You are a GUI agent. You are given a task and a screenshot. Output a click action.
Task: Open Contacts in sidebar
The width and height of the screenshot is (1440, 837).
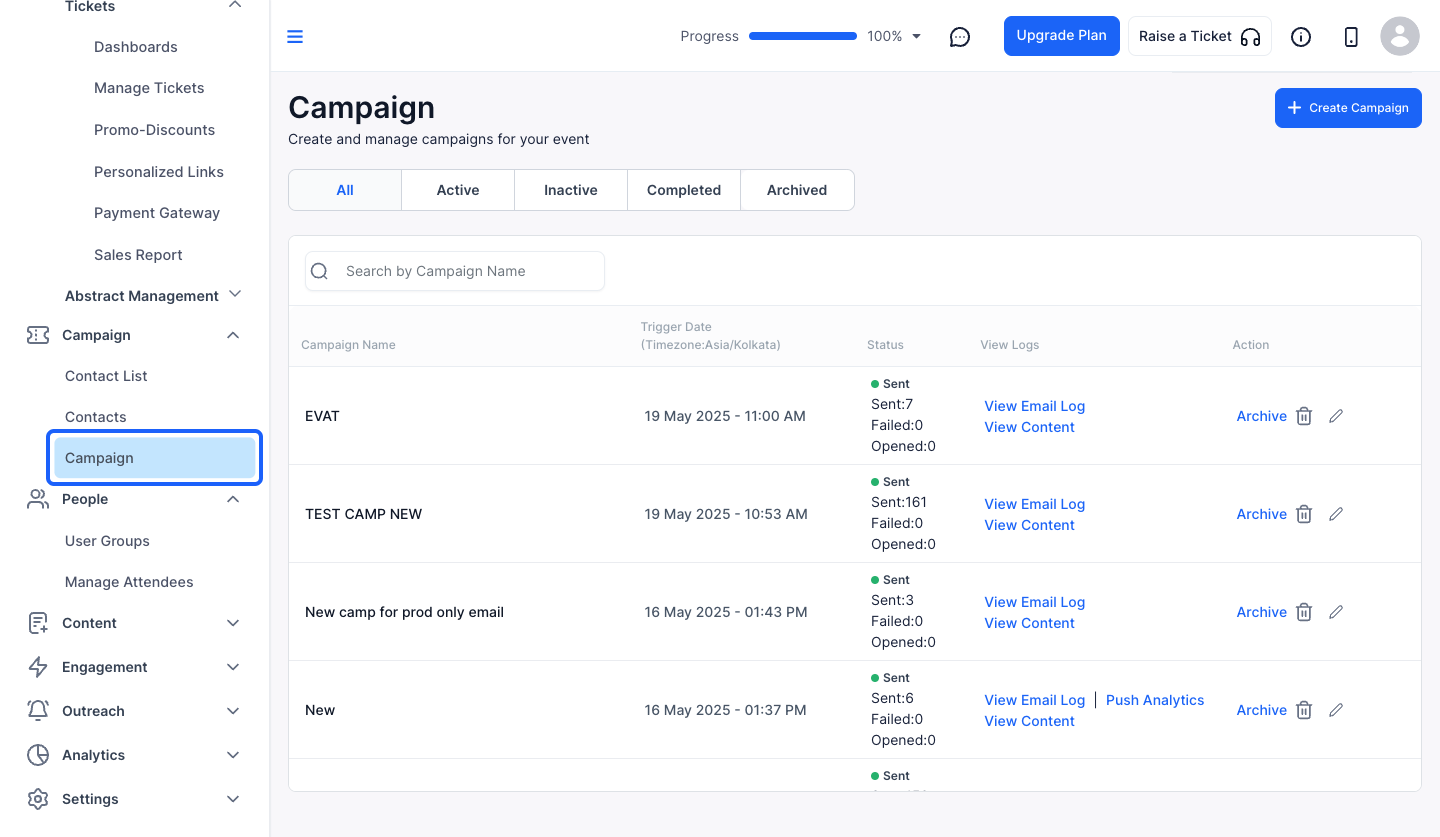point(96,417)
